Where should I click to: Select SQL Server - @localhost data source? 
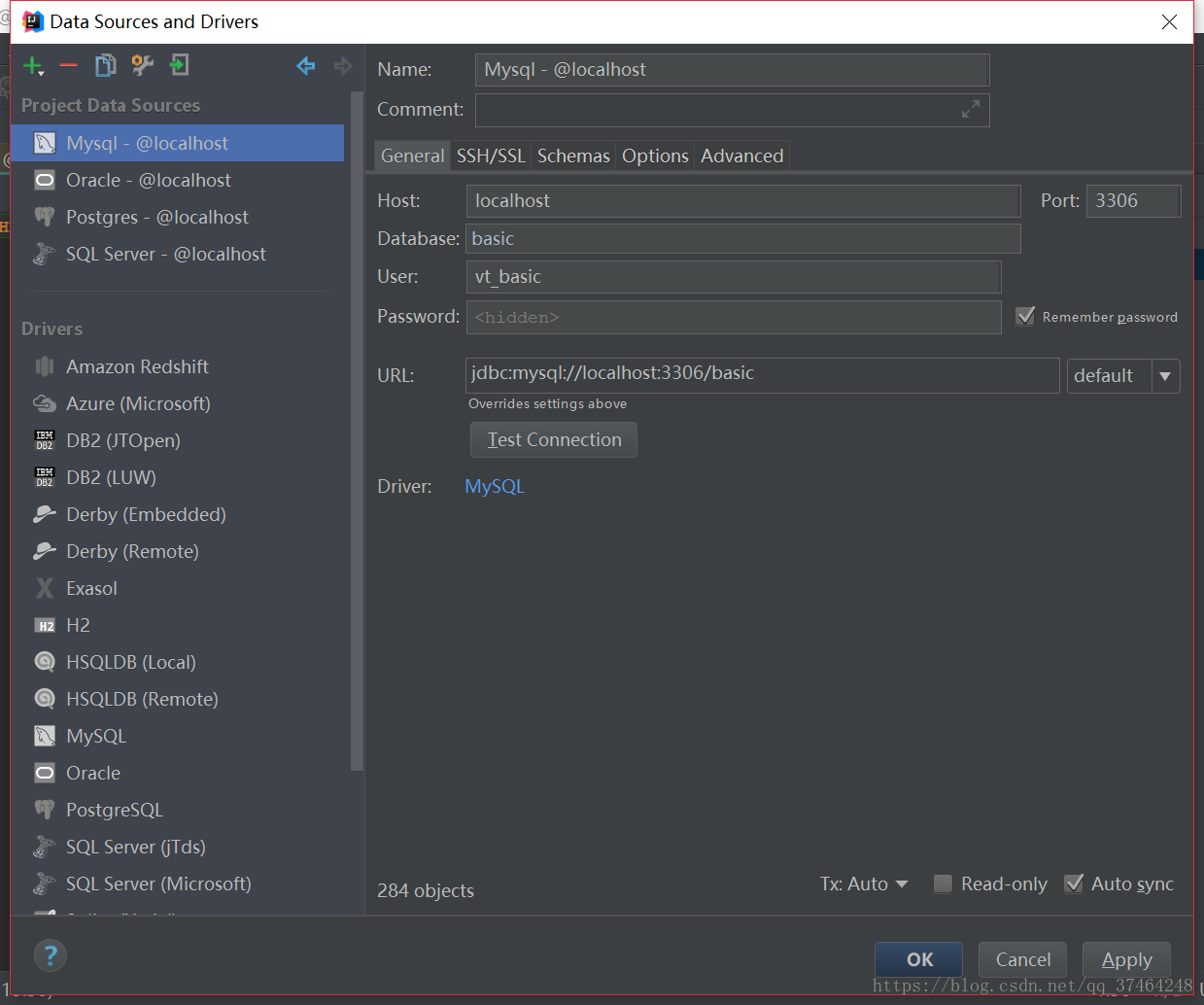coord(177,254)
